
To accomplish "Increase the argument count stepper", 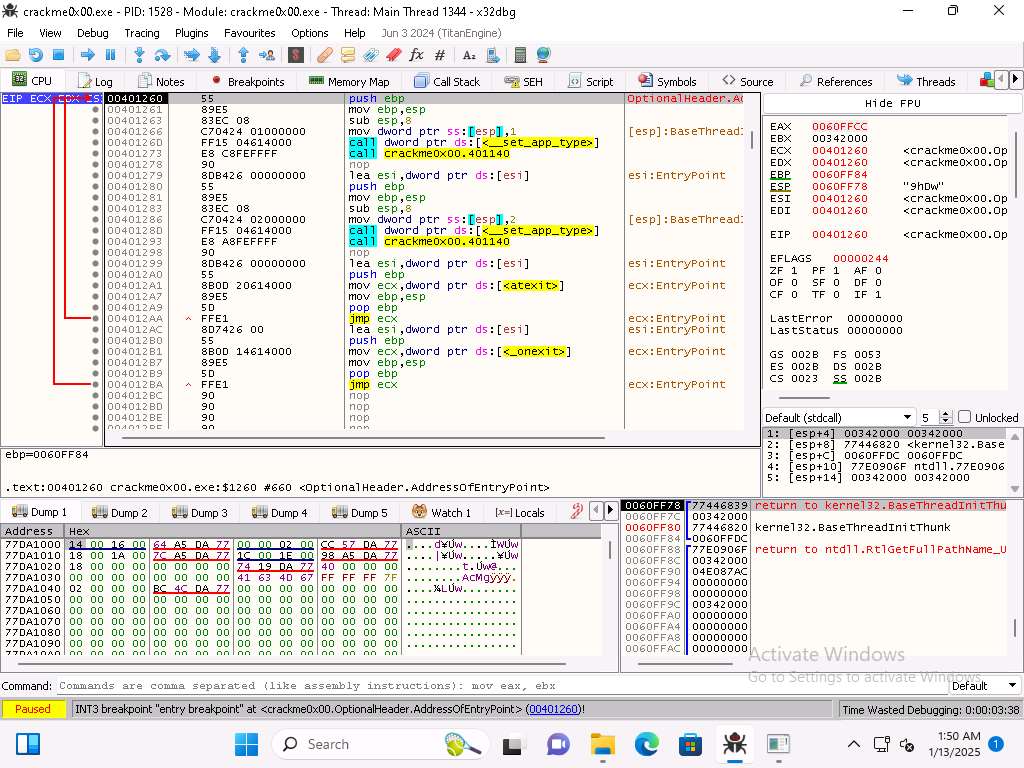I will tap(946, 413).
